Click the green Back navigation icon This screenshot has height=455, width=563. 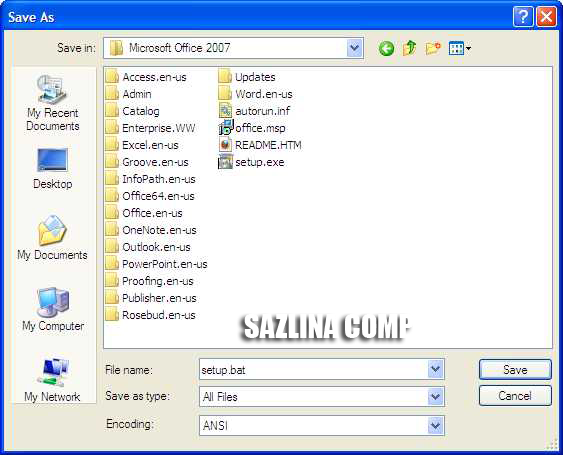386,48
